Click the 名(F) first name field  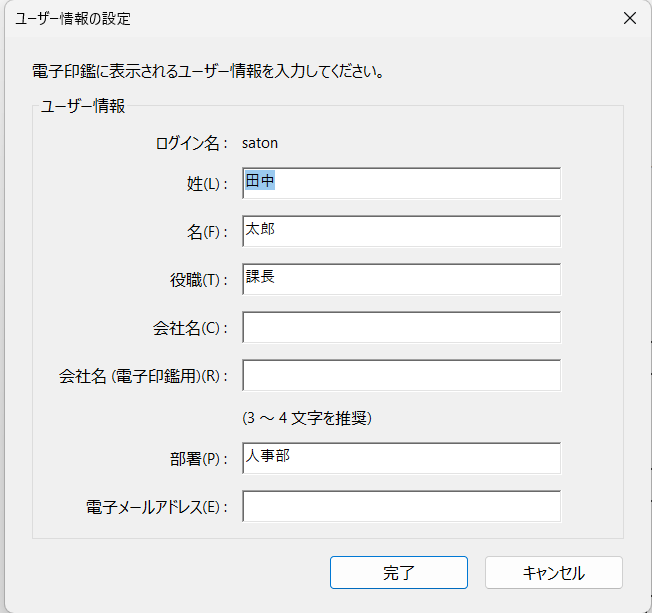tap(400, 231)
